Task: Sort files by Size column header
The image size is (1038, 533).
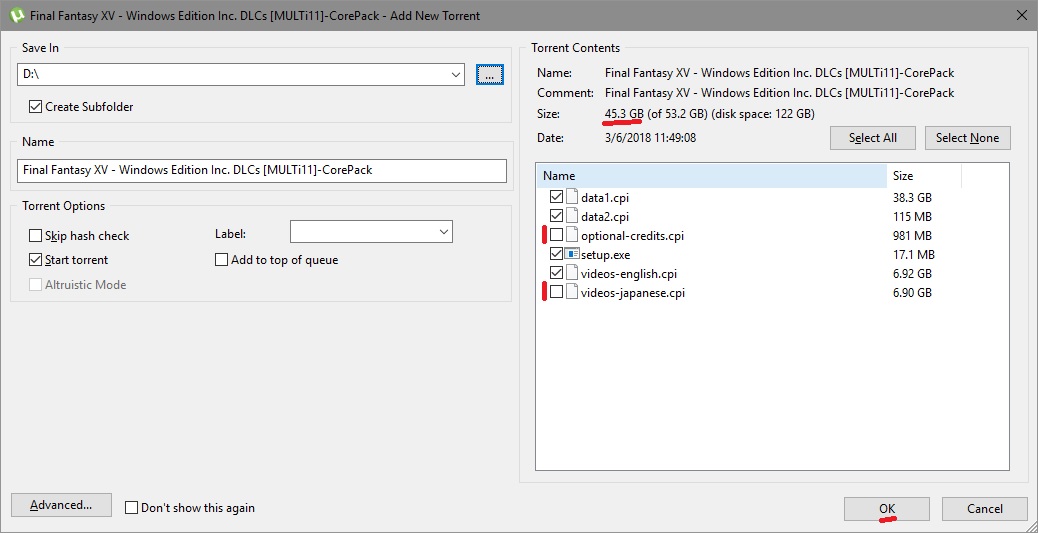Action: pos(923,176)
